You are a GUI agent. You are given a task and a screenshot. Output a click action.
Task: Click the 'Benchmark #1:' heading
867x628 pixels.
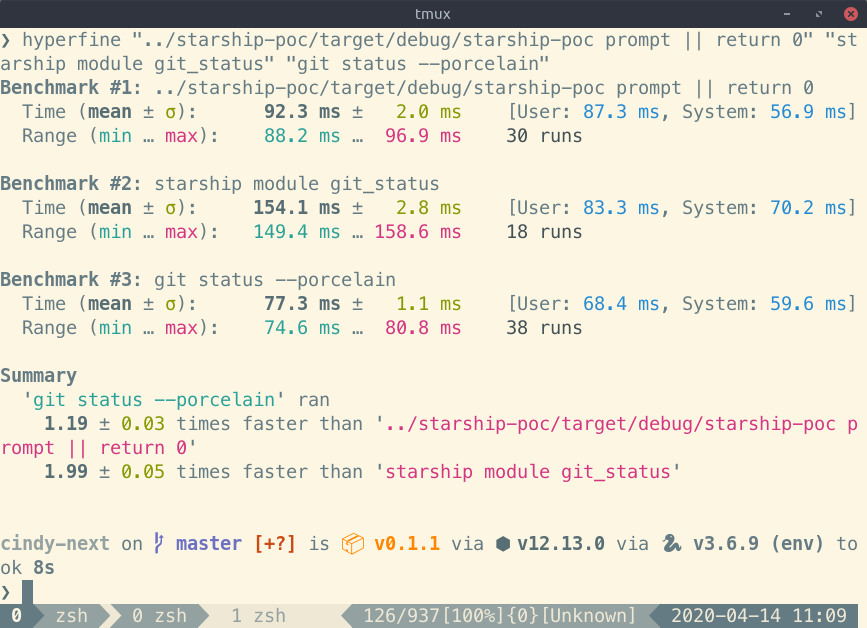pos(71,88)
